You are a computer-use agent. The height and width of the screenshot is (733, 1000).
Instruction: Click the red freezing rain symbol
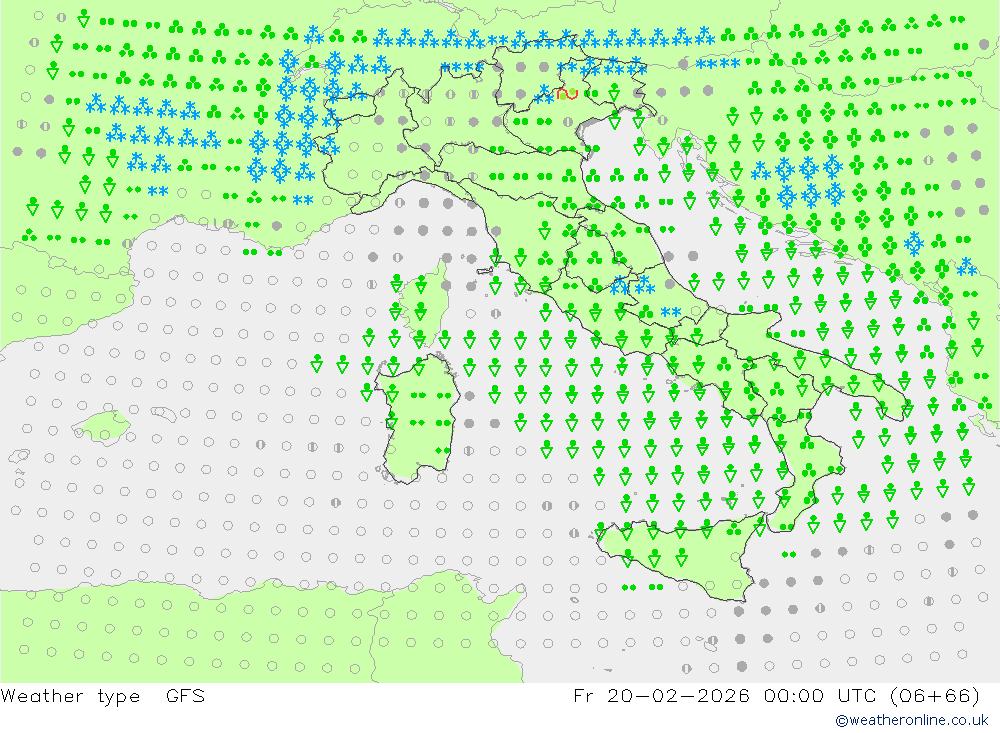566,94
